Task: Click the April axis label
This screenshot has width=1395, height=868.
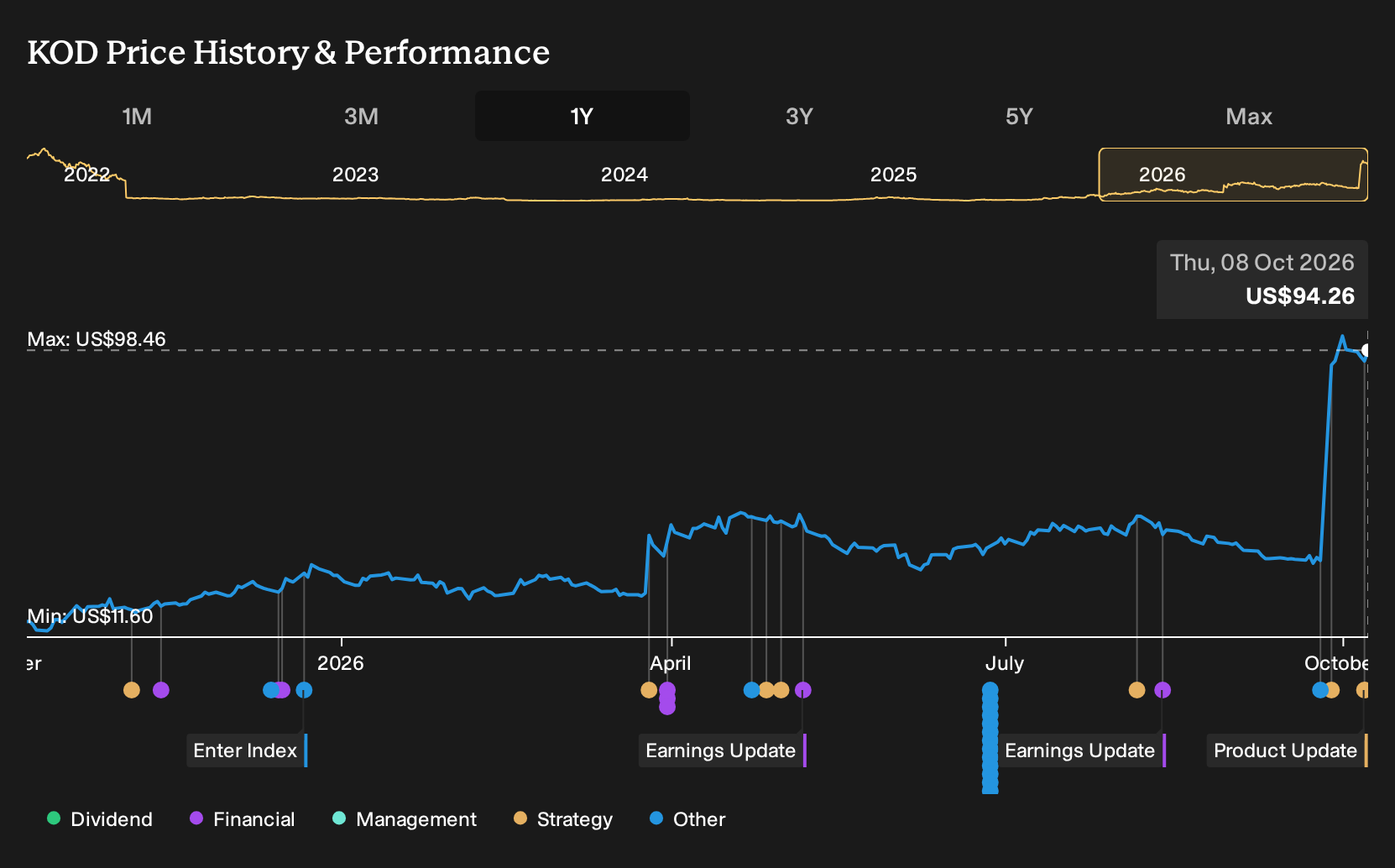Action: (x=670, y=663)
